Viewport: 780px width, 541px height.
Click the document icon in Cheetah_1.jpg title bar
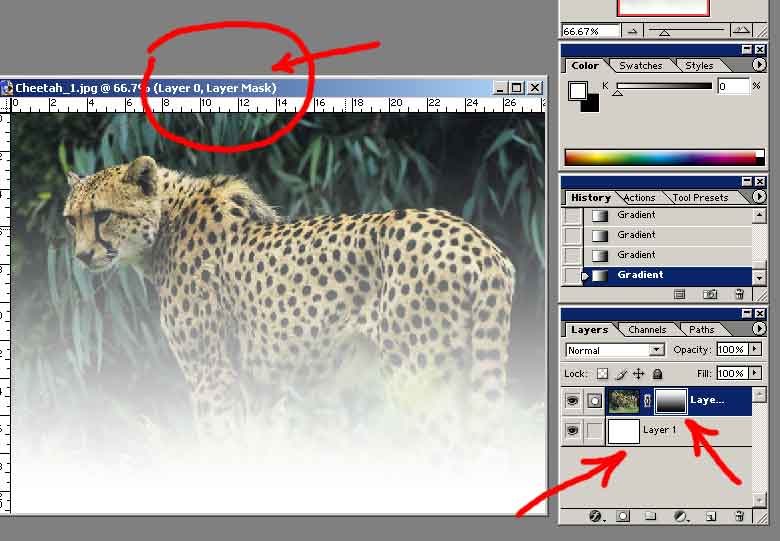pos(6,88)
